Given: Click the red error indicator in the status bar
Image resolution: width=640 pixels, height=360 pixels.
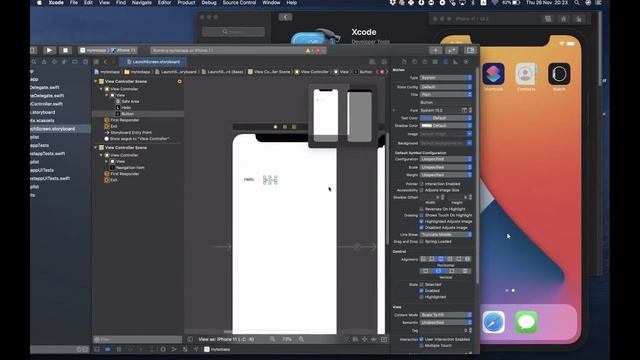Looking at the screenshot, I should [318, 51].
